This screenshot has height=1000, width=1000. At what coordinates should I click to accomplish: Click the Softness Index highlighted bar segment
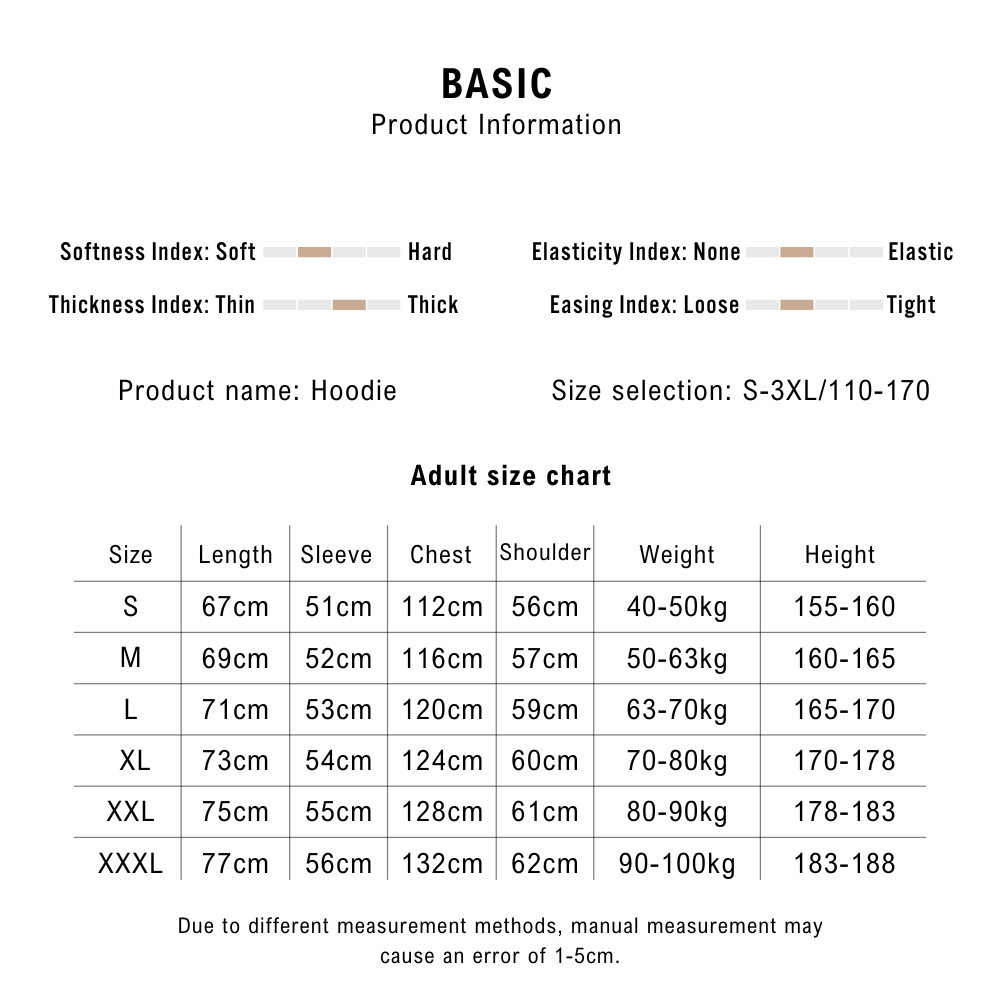tap(314, 252)
